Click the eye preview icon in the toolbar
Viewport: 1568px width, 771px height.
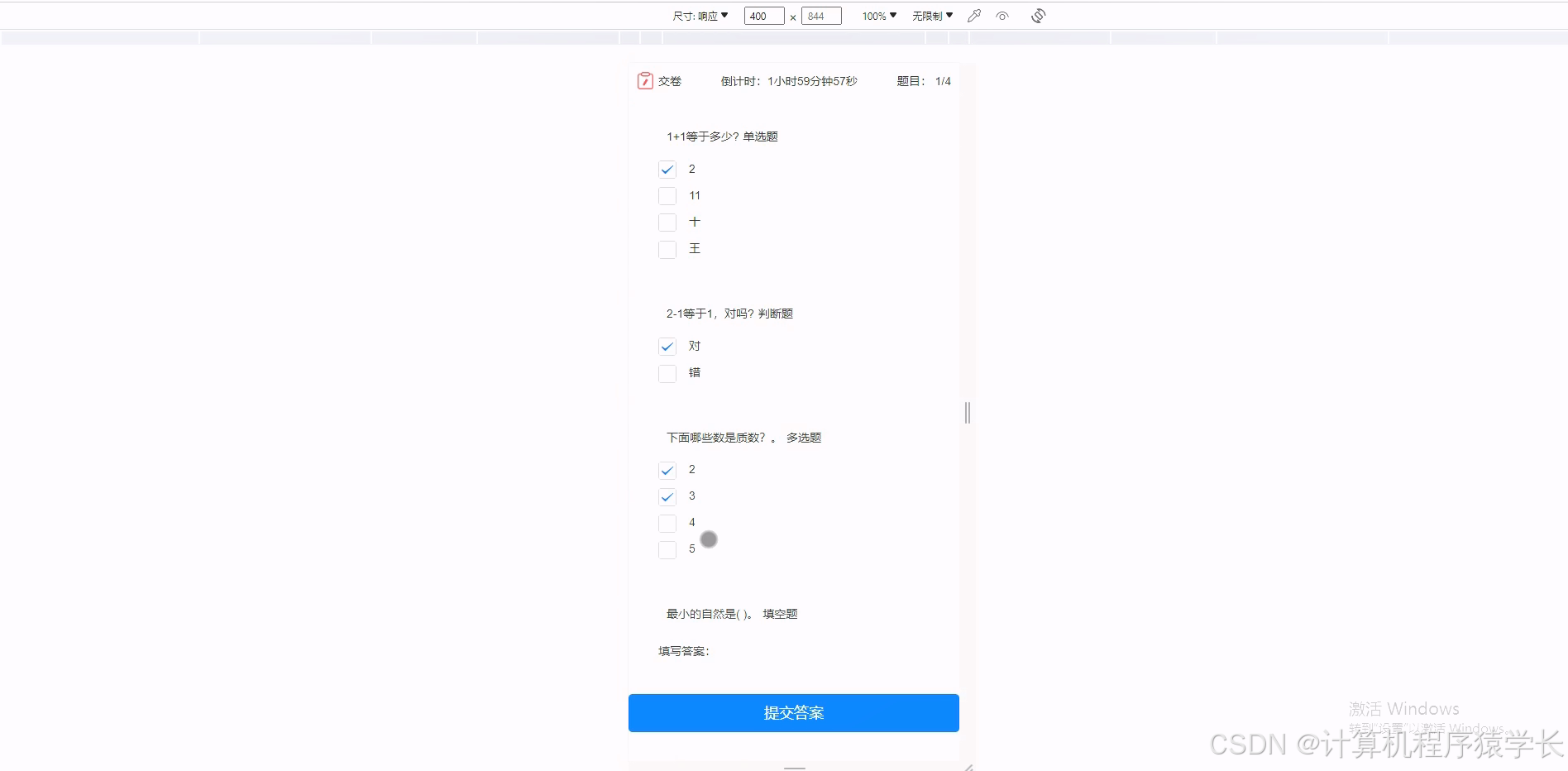point(1002,15)
